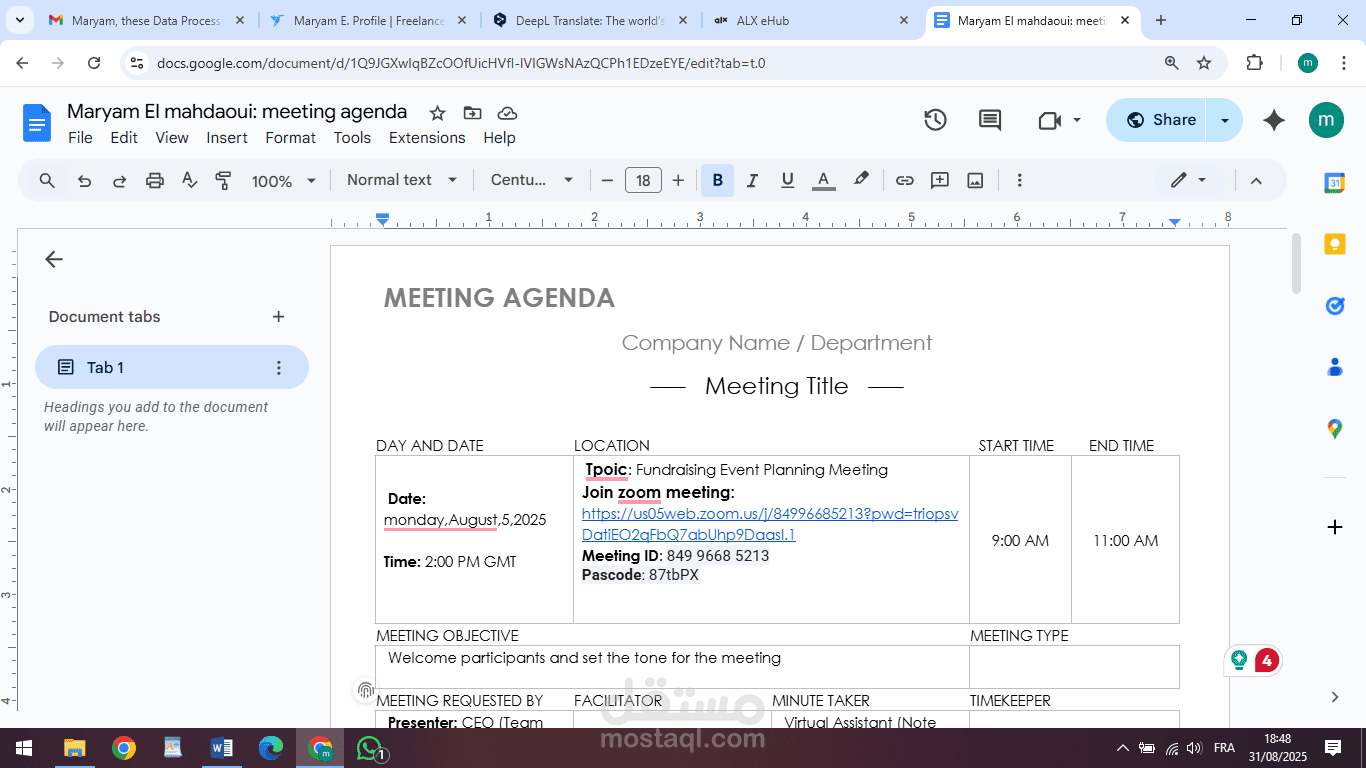Toggle italic formatting

pyautogui.click(x=752, y=181)
